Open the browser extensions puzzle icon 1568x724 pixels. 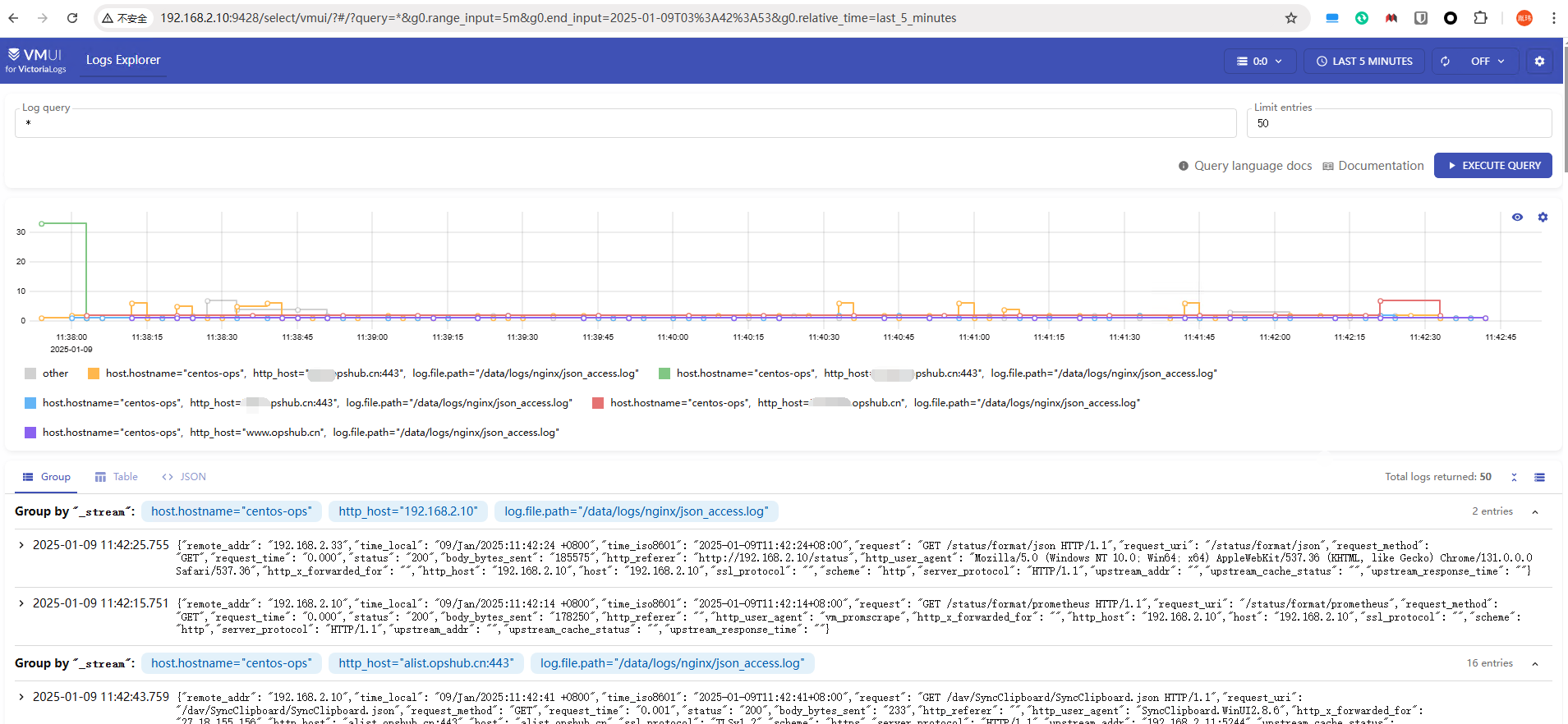pos(1480,18)
